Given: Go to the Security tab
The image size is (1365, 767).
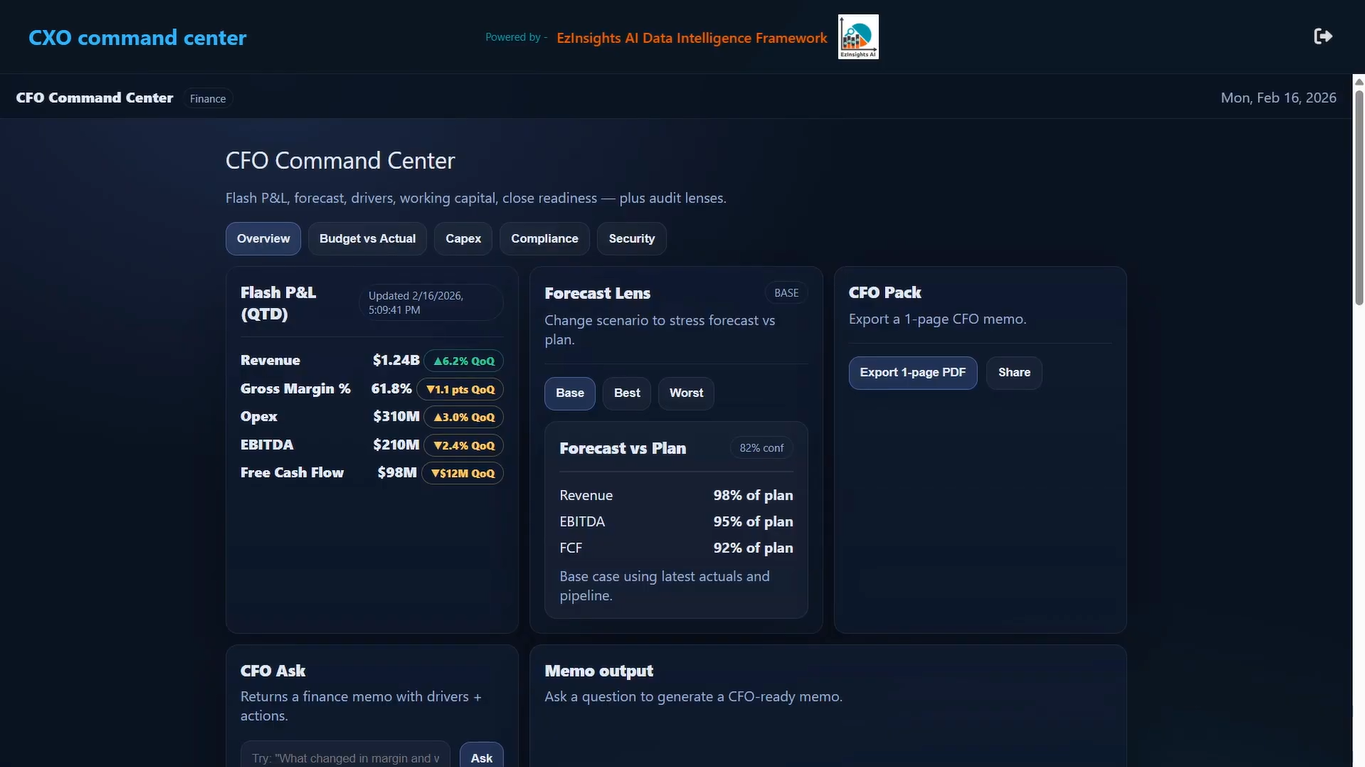Looking at the screenshot, I should [x=632, y=239].
